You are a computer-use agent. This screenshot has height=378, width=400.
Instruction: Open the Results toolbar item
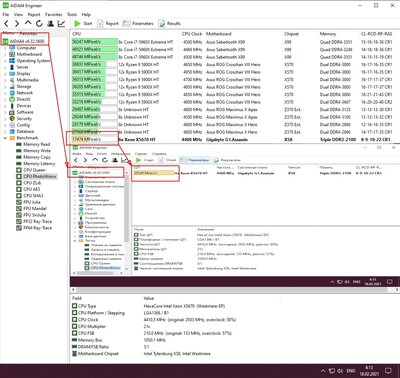point(170,24)
